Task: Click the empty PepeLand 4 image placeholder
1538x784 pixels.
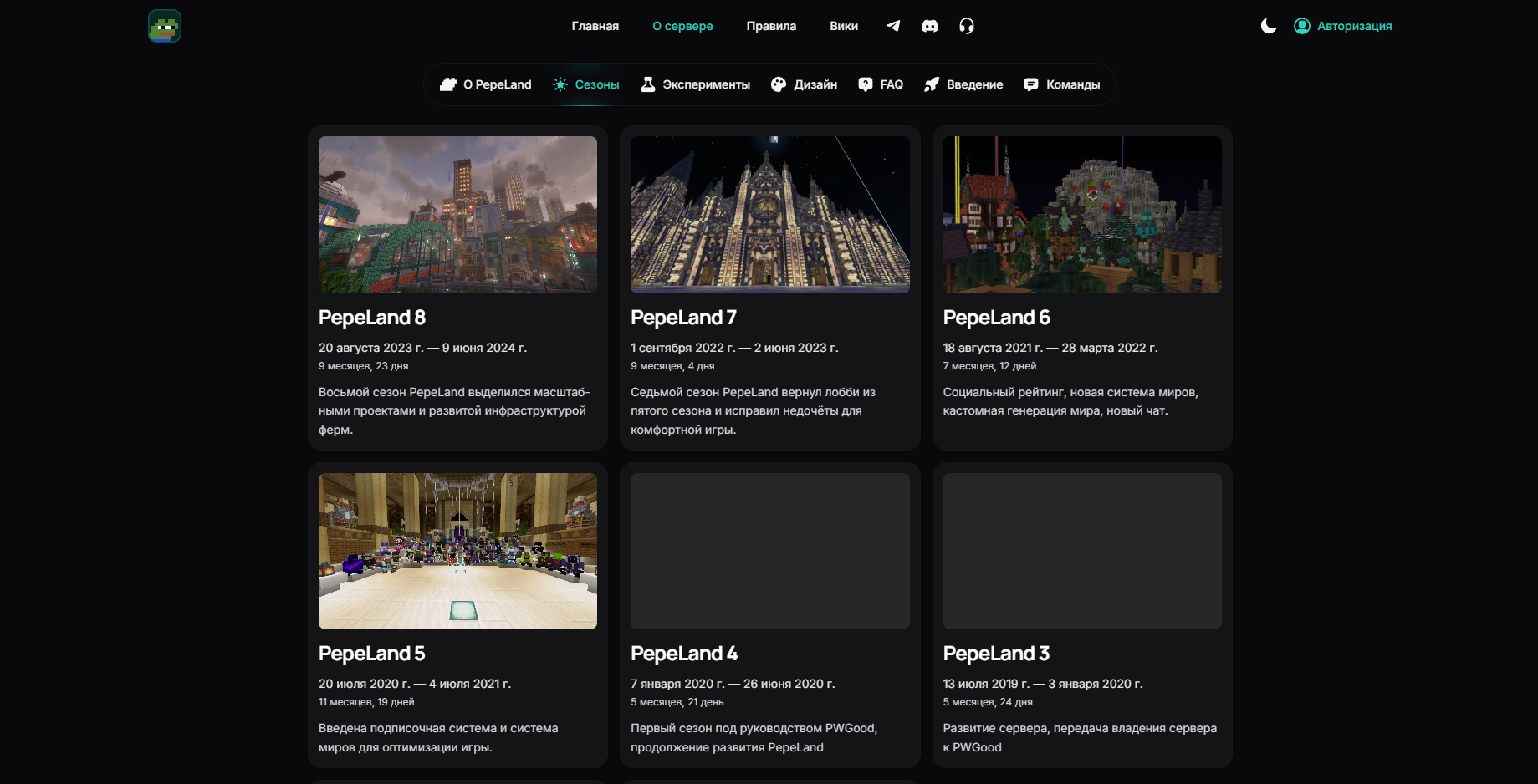Action: coord(770,551)
